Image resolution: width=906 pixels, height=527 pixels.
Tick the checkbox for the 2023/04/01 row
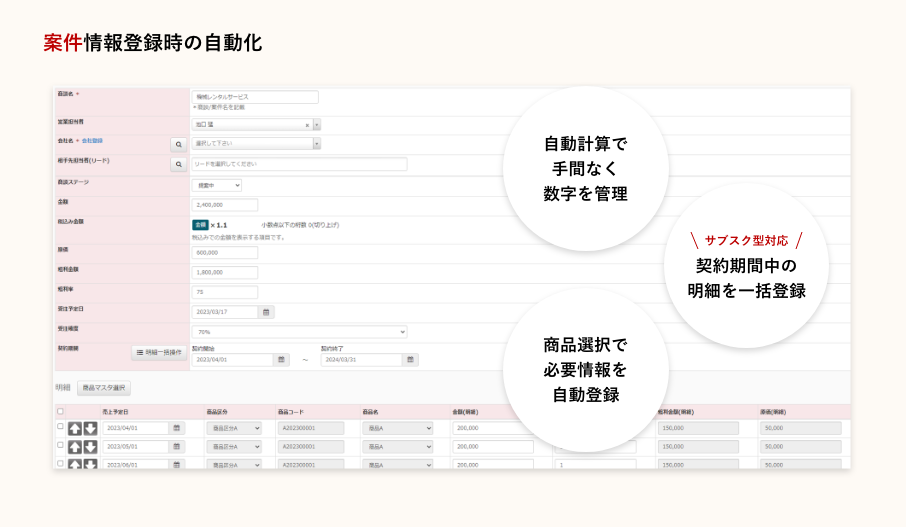[60, 427]
